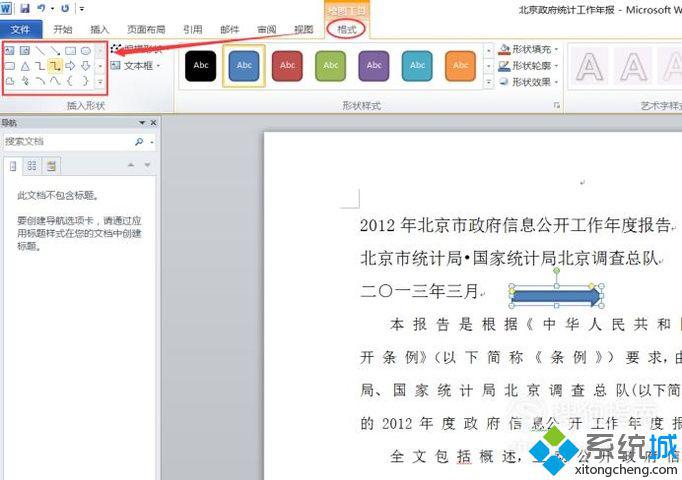
Task: Browse pages tab in navigation pane
Action: (x=32, y=166)
